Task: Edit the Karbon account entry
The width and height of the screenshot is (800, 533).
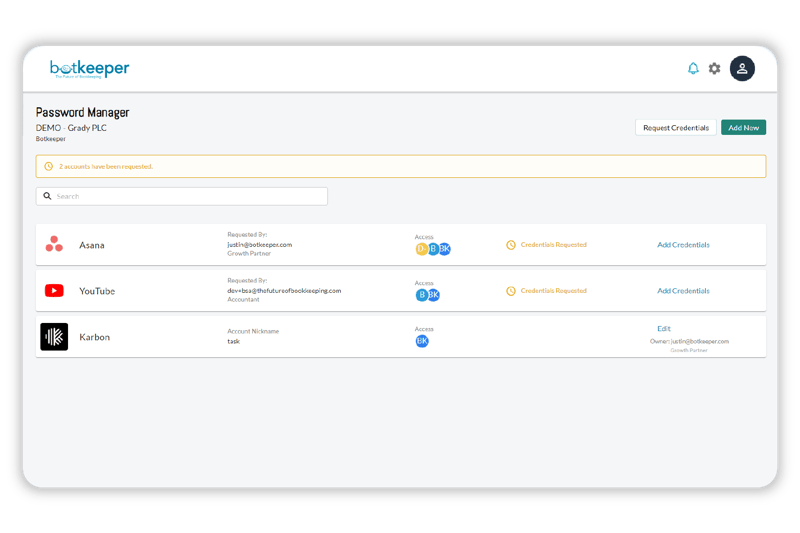Action: tap(664, 328)
